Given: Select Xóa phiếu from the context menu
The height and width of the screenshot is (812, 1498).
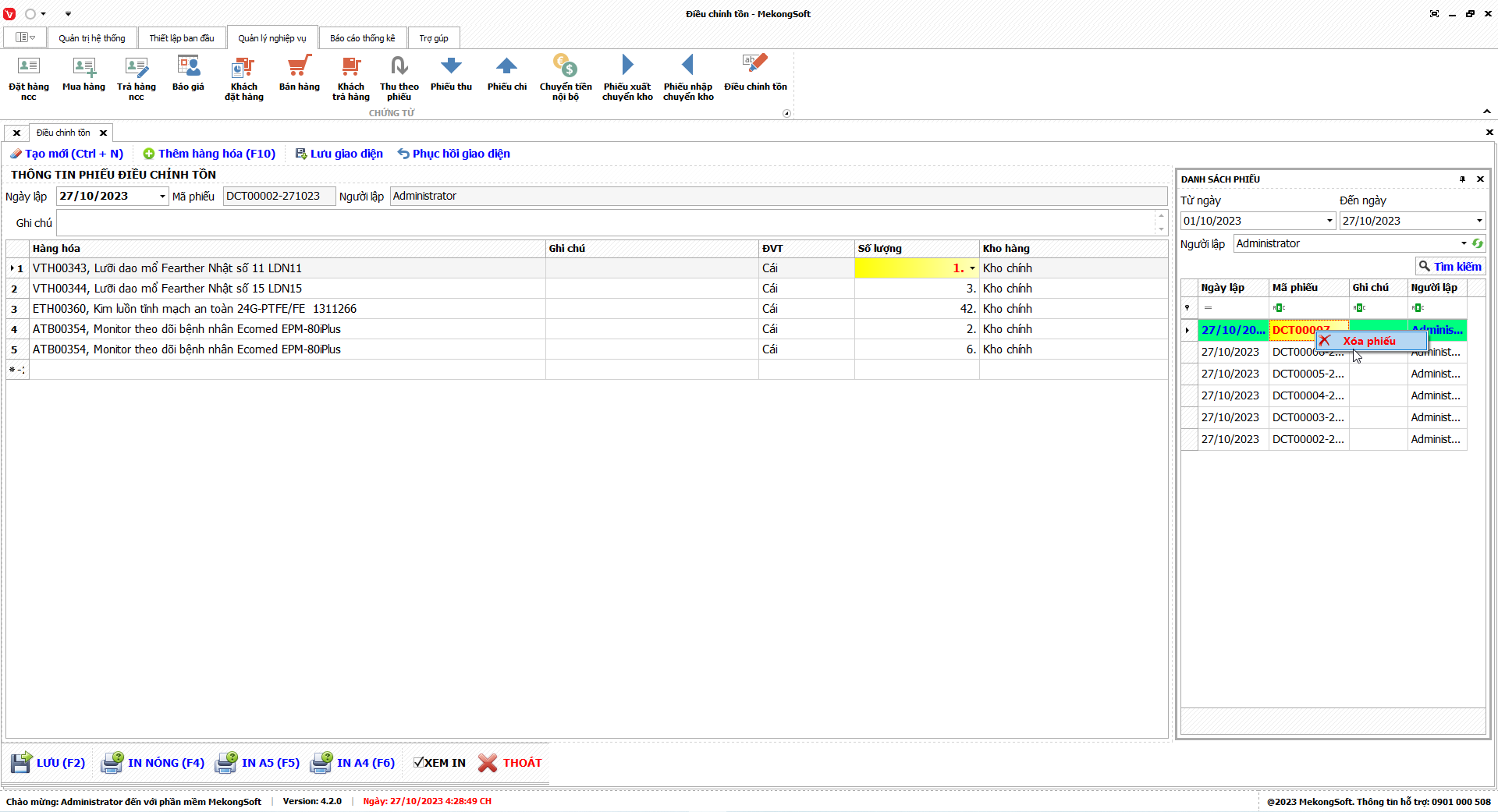Looking at the screenshot, I should pyautogui.click(x=1368, y=341).
